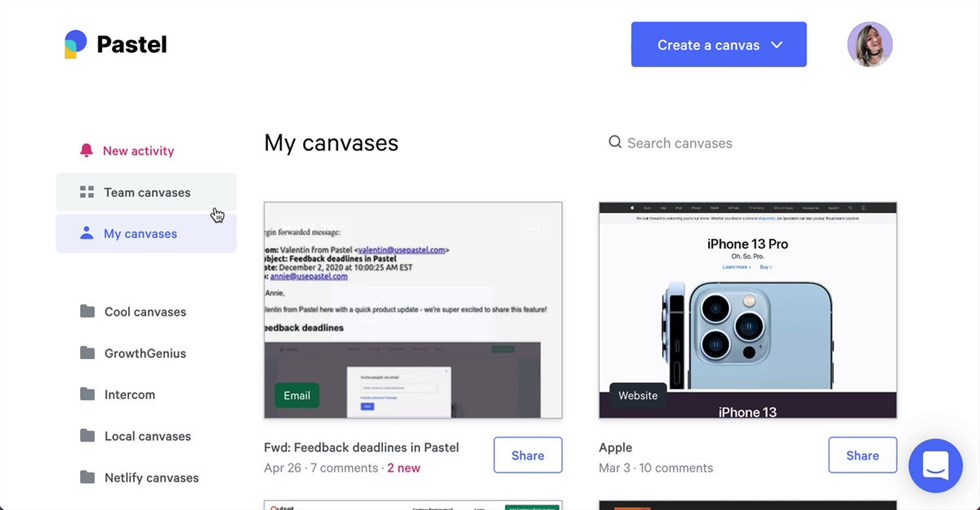Open the Apple iPhone 13 Pro thumbnail
Screen dimensions: 980x510
tap(748, 310)
